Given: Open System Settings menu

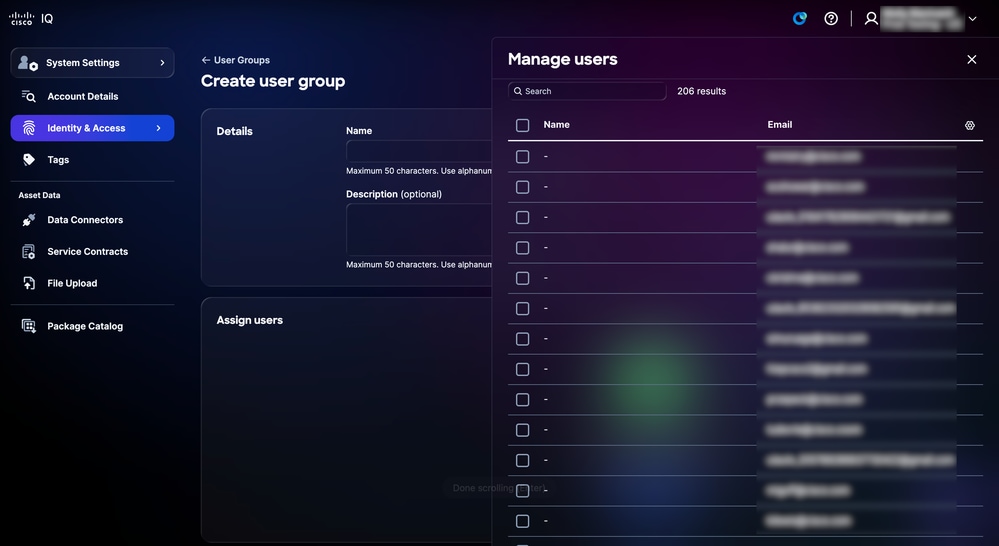Looking at the screenshot, I should (x=92, y=62).
